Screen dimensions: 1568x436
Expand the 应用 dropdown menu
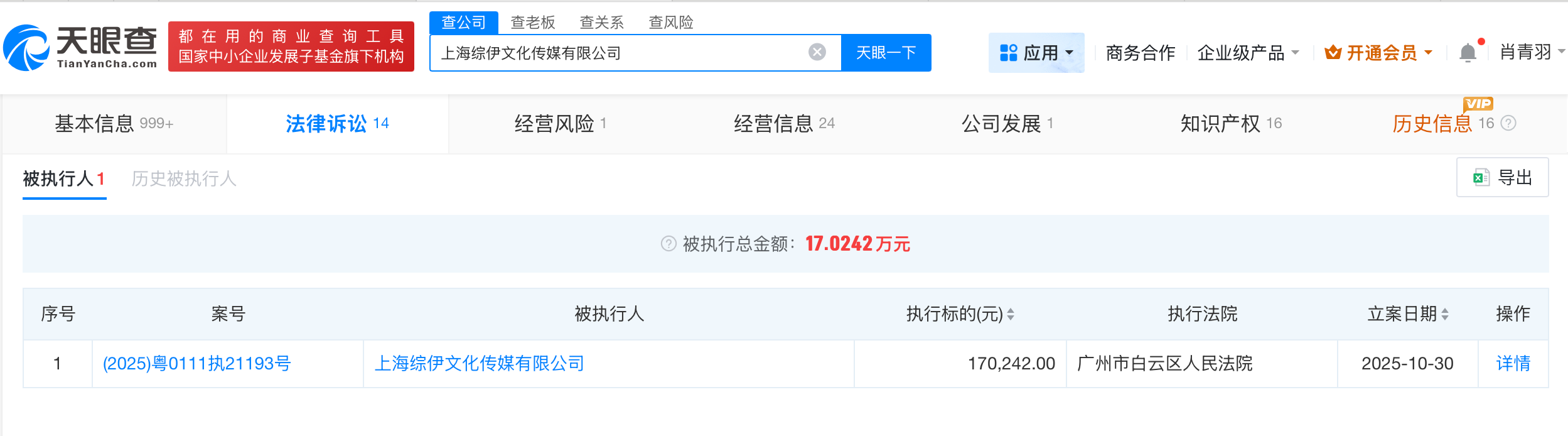tap(1036, 53)
